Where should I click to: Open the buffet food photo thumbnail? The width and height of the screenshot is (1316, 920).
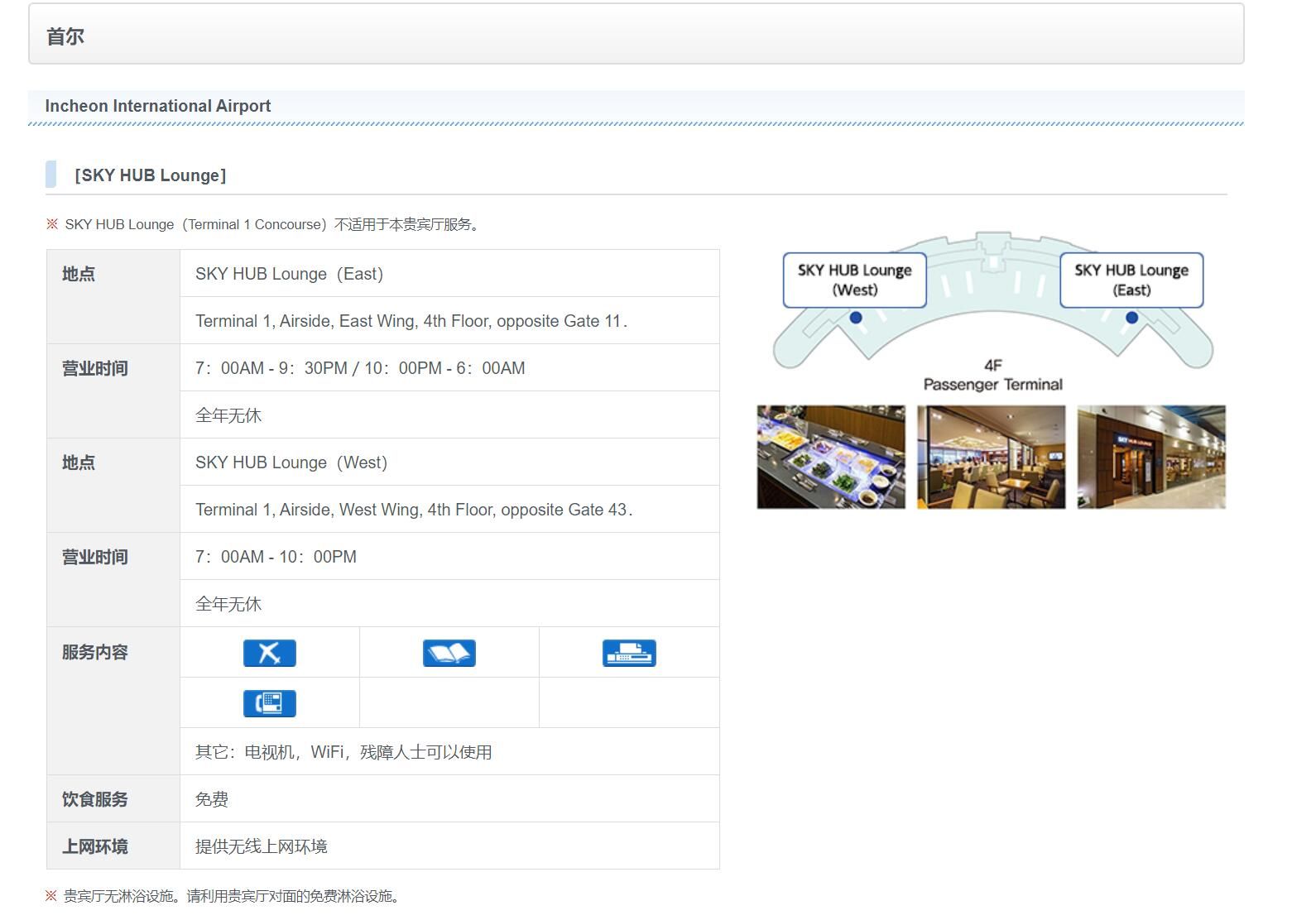click(x=831, y=457)
